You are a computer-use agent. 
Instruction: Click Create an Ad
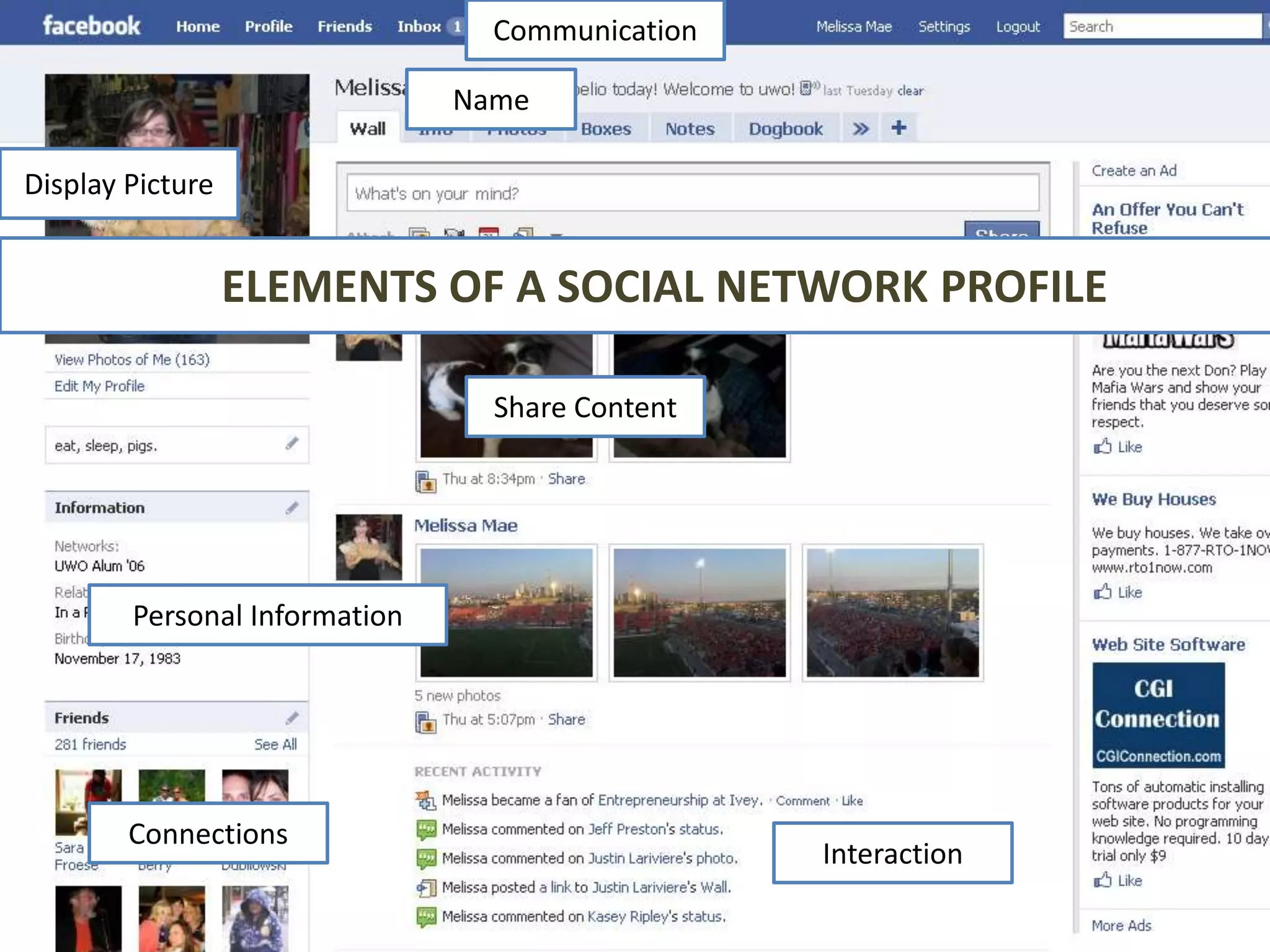(x=1134, y=170)
